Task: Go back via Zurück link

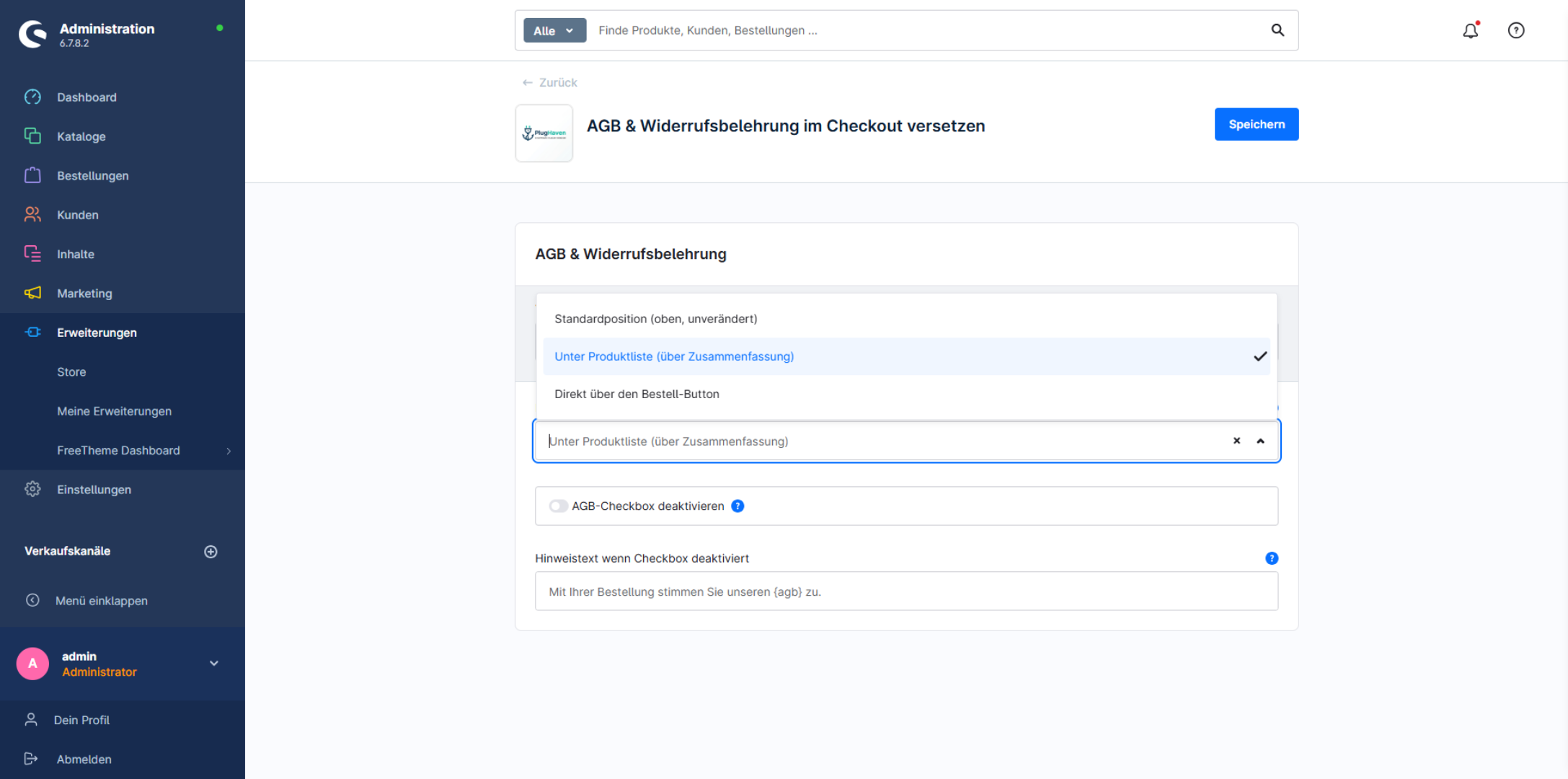Action: [549, 82]
